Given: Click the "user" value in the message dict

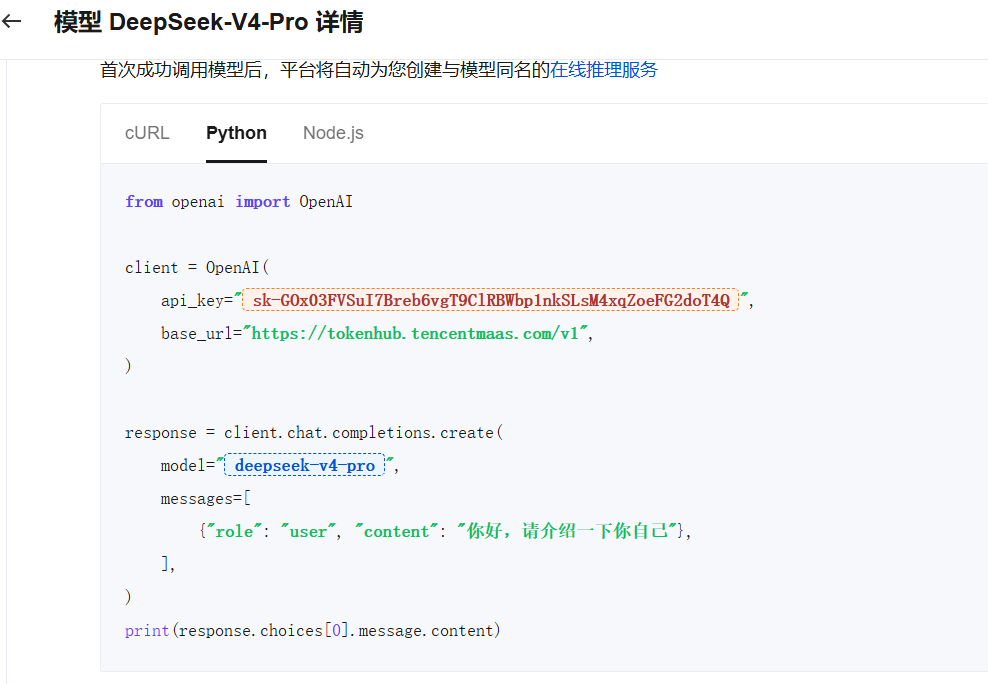Looking at the screenshot, I should (307, 532).
